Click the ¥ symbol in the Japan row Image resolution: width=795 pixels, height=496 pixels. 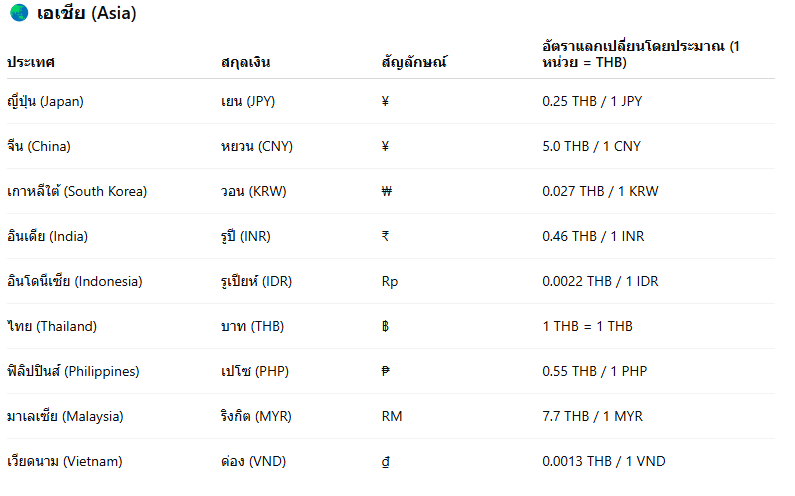(x=386, y=102)
